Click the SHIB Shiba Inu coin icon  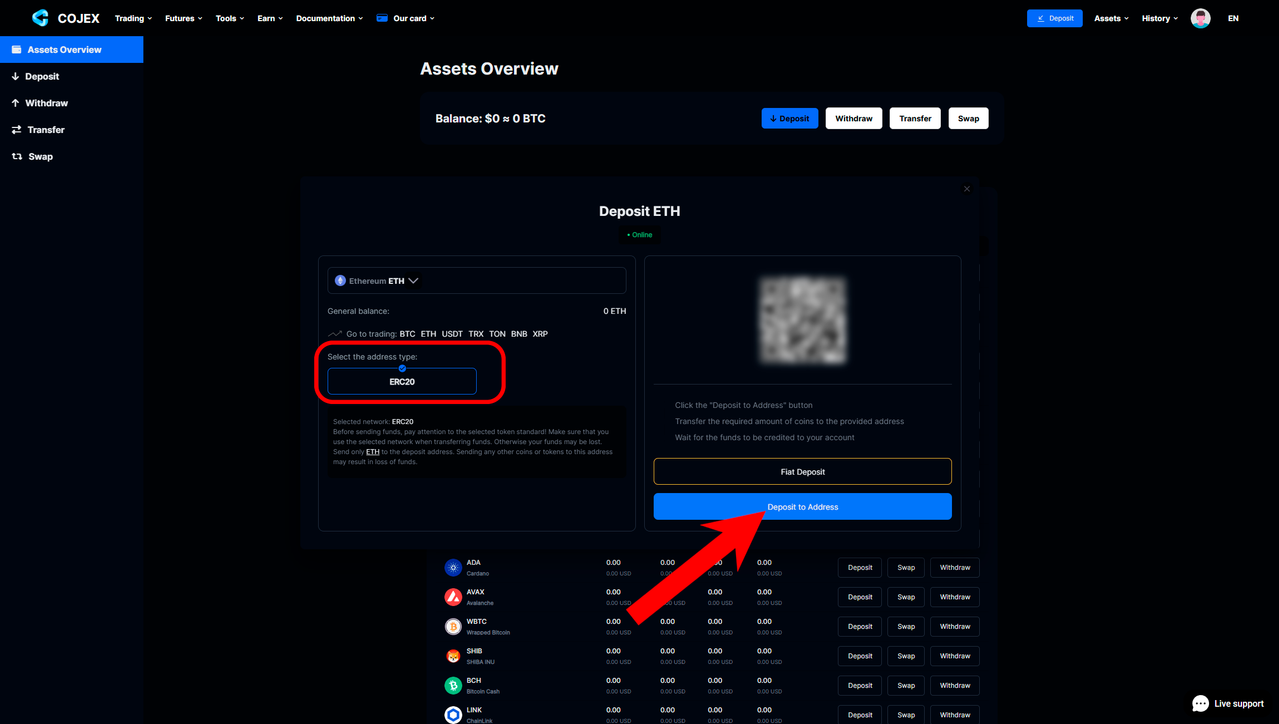(x=453, y=656)
